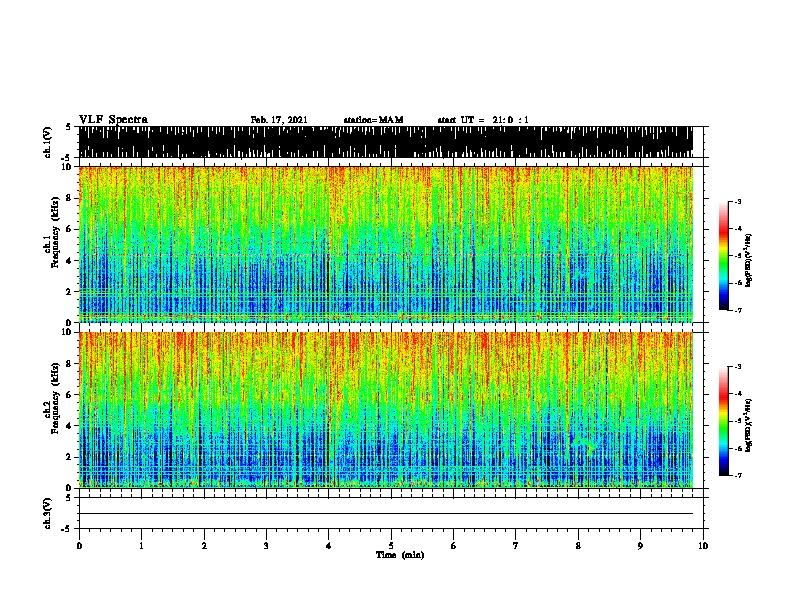The height and width of the screenshot is (612, 792).
Task: Click the ch.2 spectrogram color bar
Action: 724,421
